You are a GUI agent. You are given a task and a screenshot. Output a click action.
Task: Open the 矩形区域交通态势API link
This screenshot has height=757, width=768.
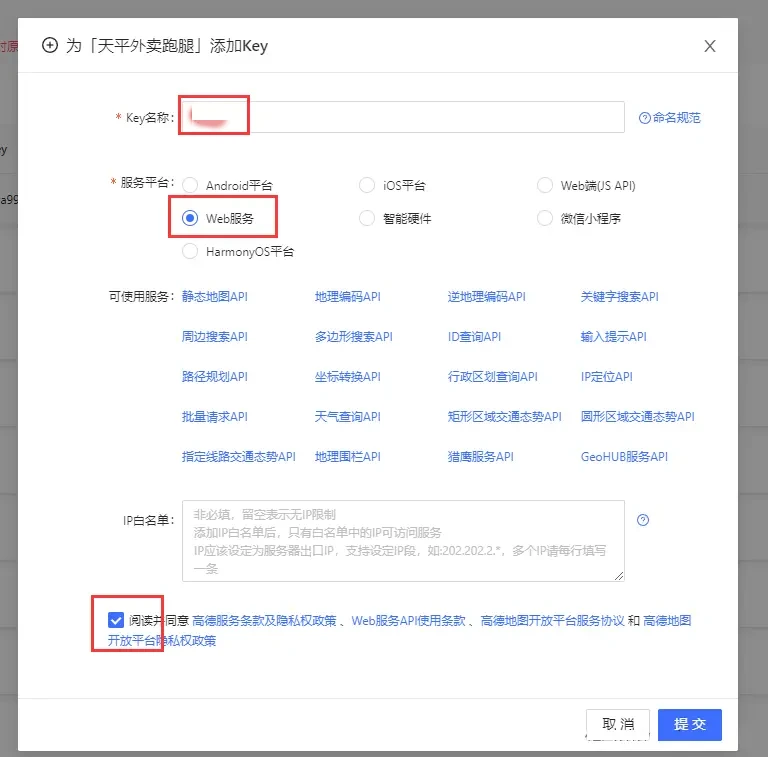pyautogui.click(x=504, y=417)
